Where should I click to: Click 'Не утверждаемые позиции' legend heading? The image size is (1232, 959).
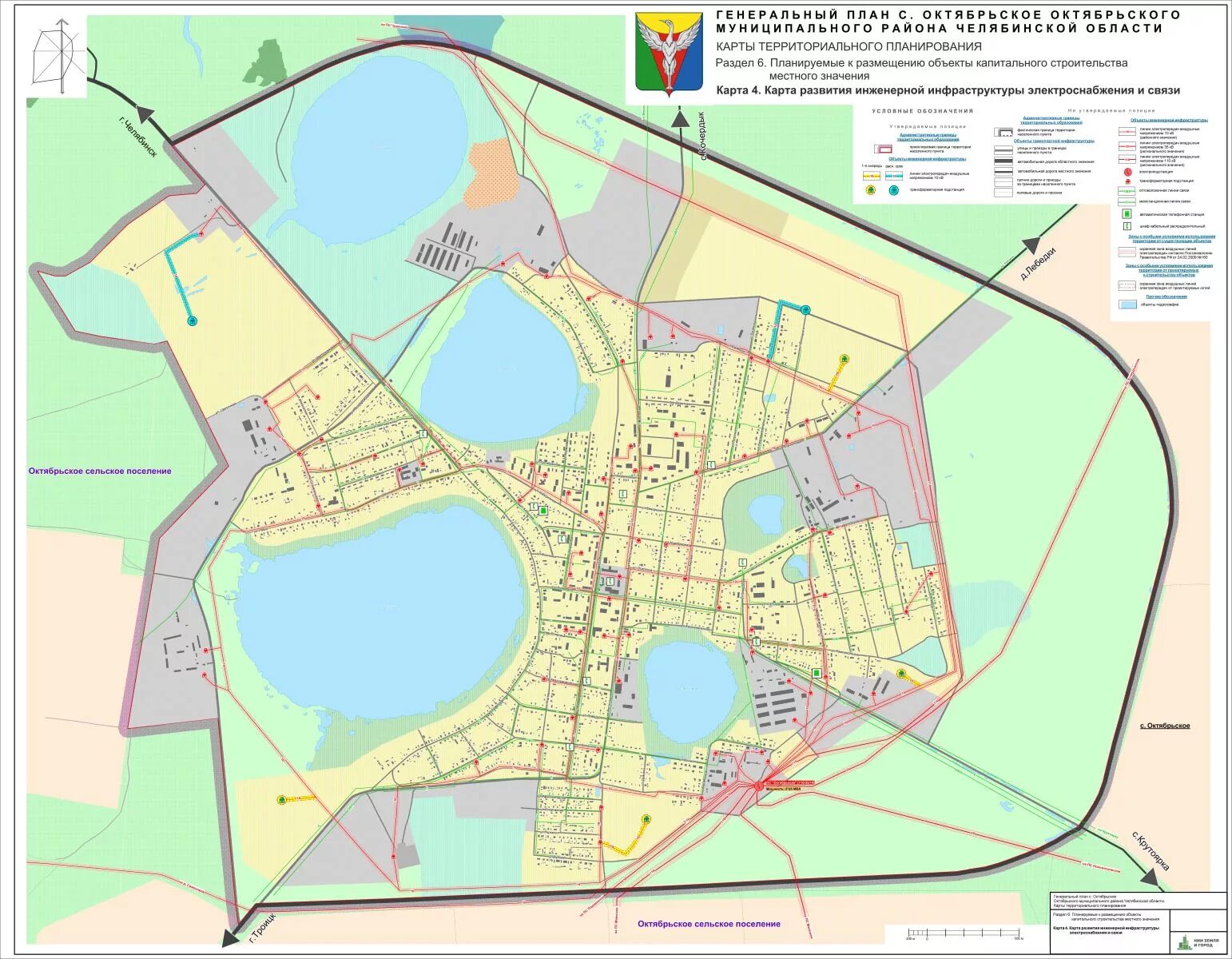click(x=1111, y=110)
